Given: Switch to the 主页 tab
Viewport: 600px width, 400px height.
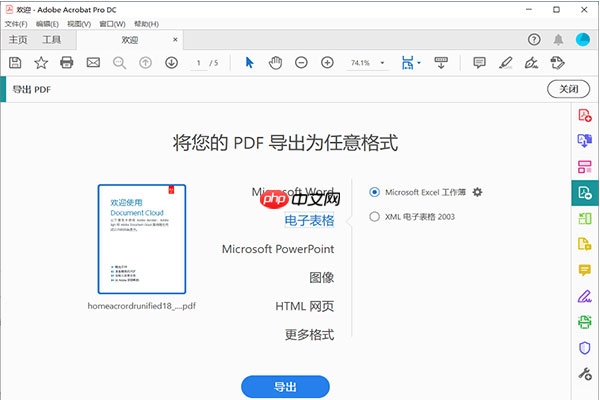Looking at the screenshot, I should click(18, 40).
